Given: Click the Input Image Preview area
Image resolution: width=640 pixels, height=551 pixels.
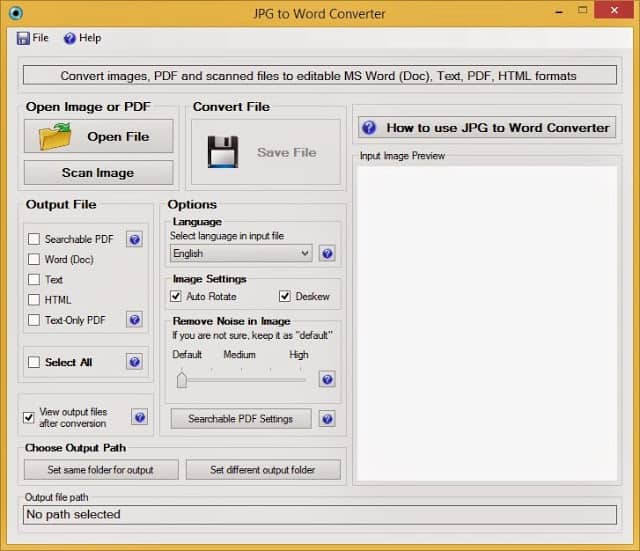Looking at the screenshot, I should tap(487, 324).
